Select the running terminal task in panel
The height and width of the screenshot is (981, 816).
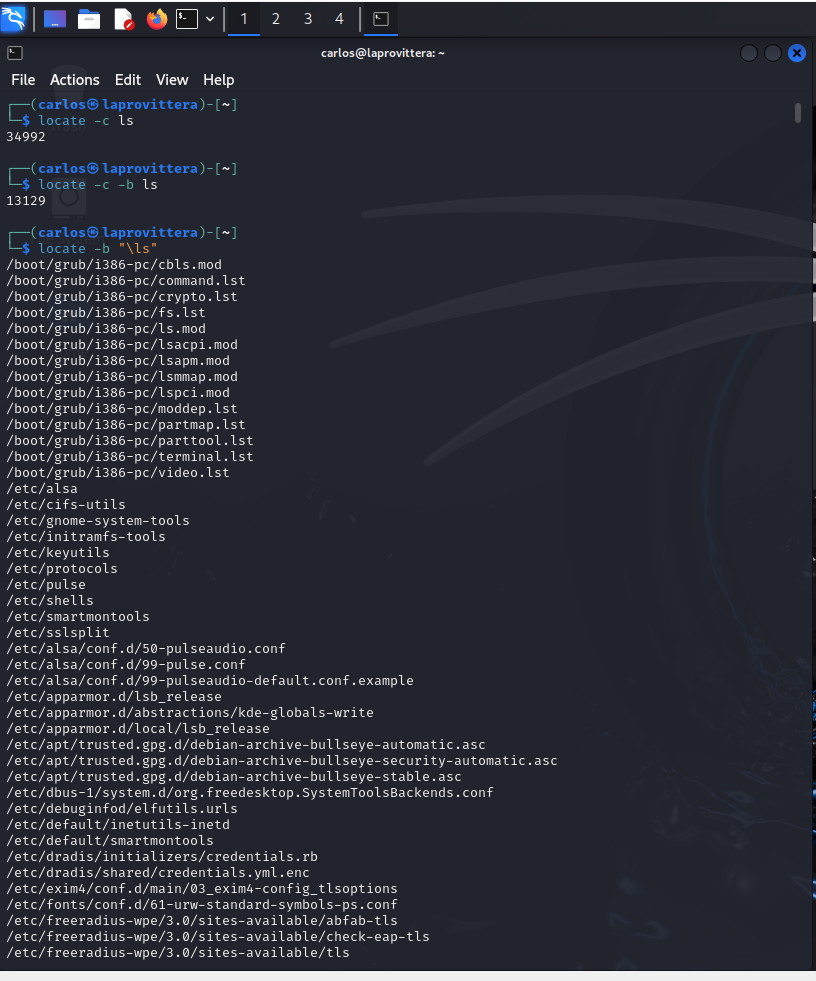tap(381, 19)
